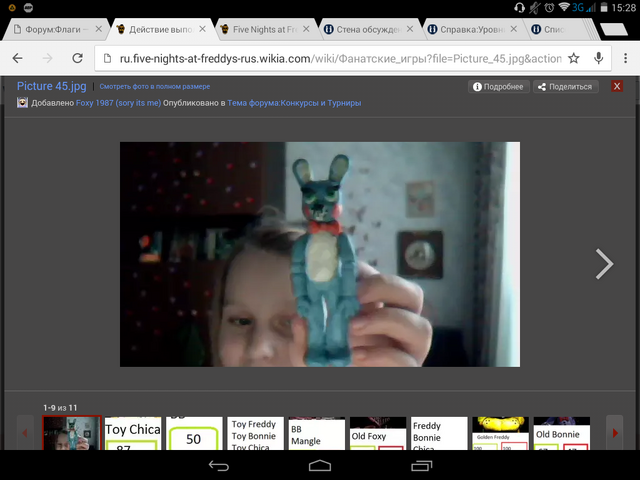
Task: Reload the page with the refresh icon
Action: [78, 58]
